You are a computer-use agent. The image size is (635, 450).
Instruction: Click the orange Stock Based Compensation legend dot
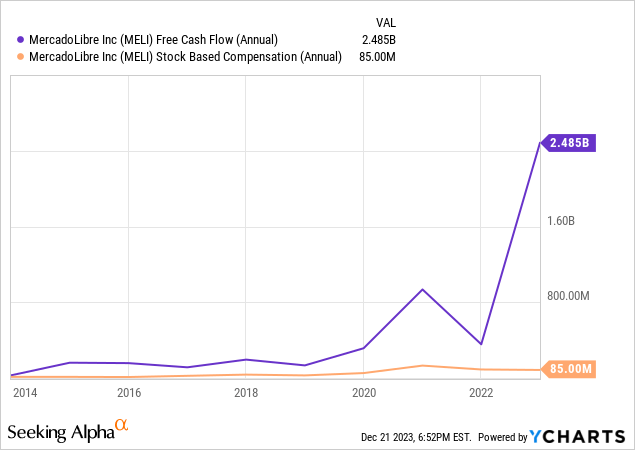pyautogui.click(x=20, y=57)
